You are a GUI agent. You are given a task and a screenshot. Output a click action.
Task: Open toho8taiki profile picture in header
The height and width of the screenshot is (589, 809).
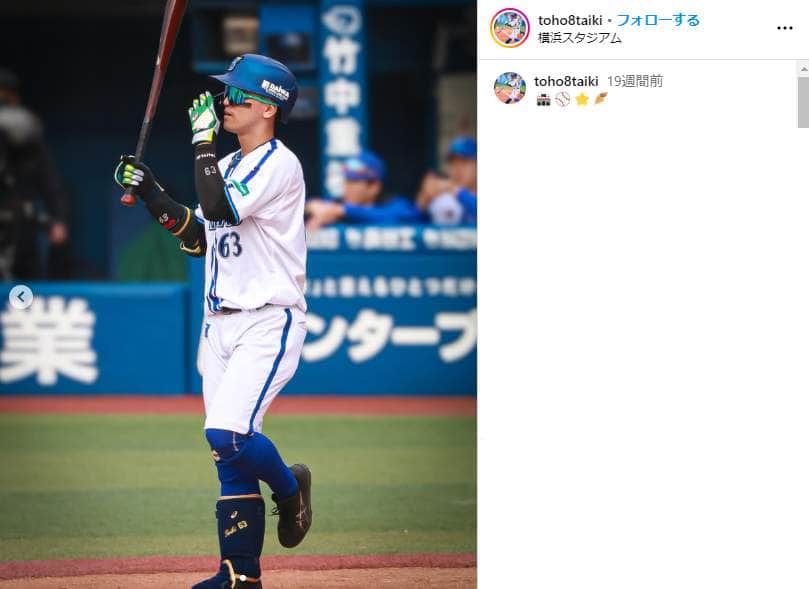[x=510, y=28]
